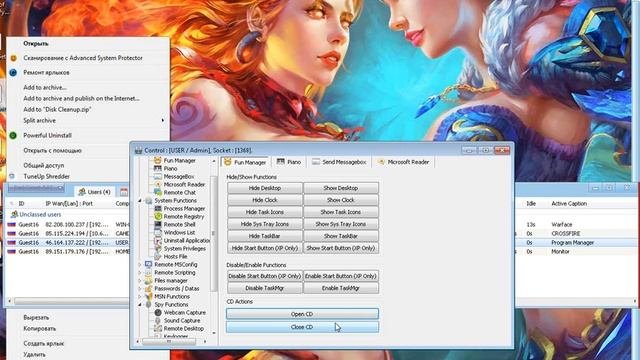The image size is (640, 360).
Task: Click the TuneUp Shredder icon
Action: coord(12,176)
